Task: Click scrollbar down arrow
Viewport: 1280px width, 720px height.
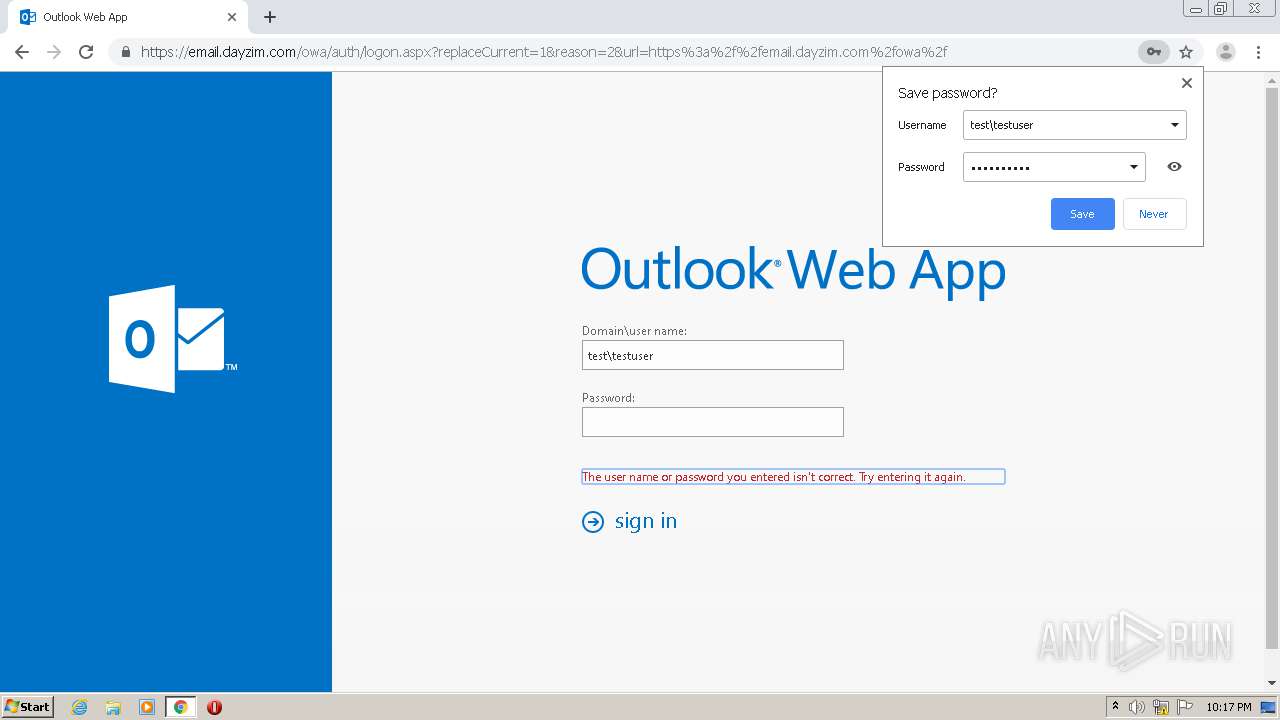Action: 1272,684
